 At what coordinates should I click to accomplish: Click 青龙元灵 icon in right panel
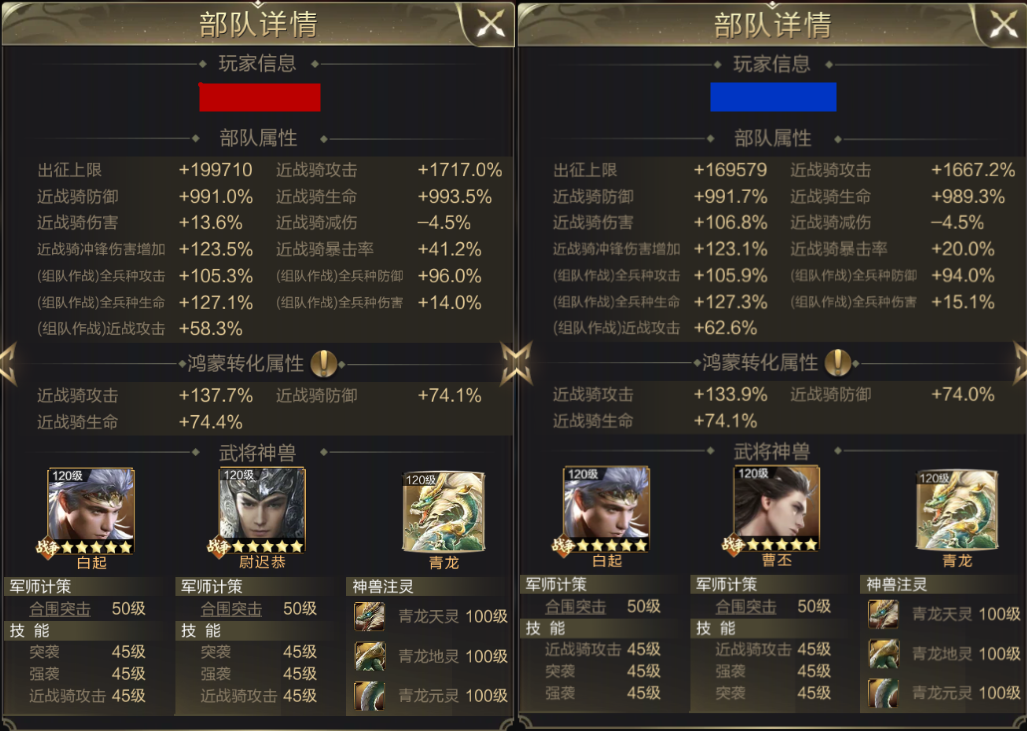click(884, 693)
